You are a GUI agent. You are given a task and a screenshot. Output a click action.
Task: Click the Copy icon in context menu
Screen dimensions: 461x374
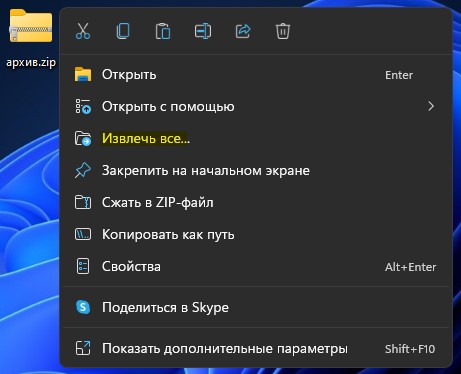tap(123, 31)
